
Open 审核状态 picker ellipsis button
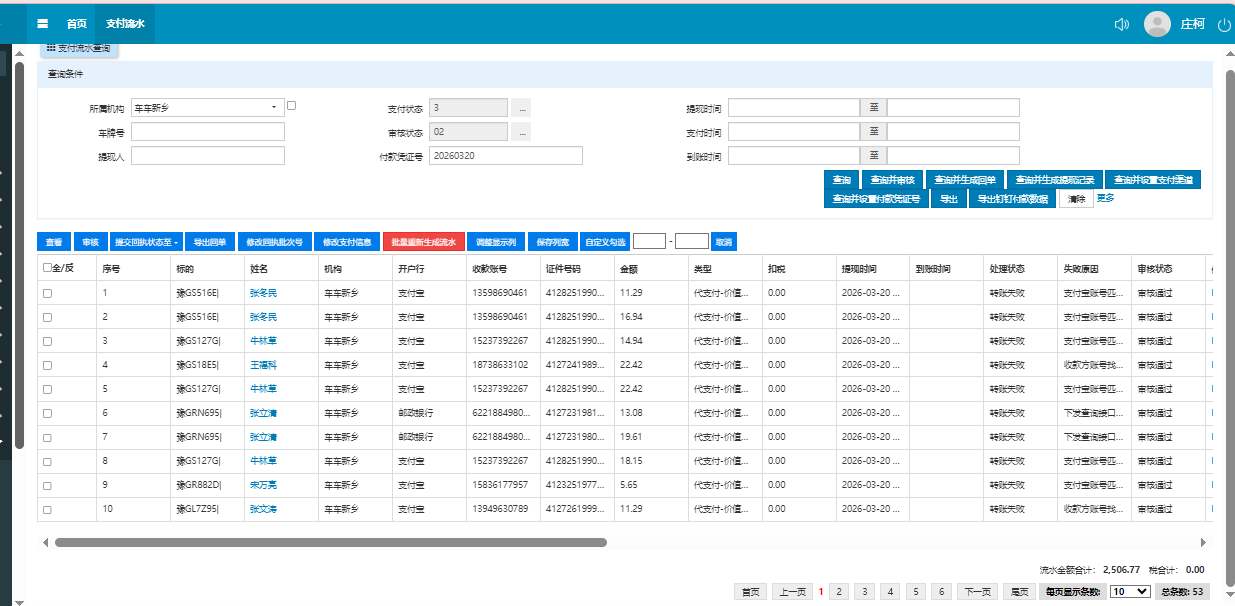[x=521, y=131]
